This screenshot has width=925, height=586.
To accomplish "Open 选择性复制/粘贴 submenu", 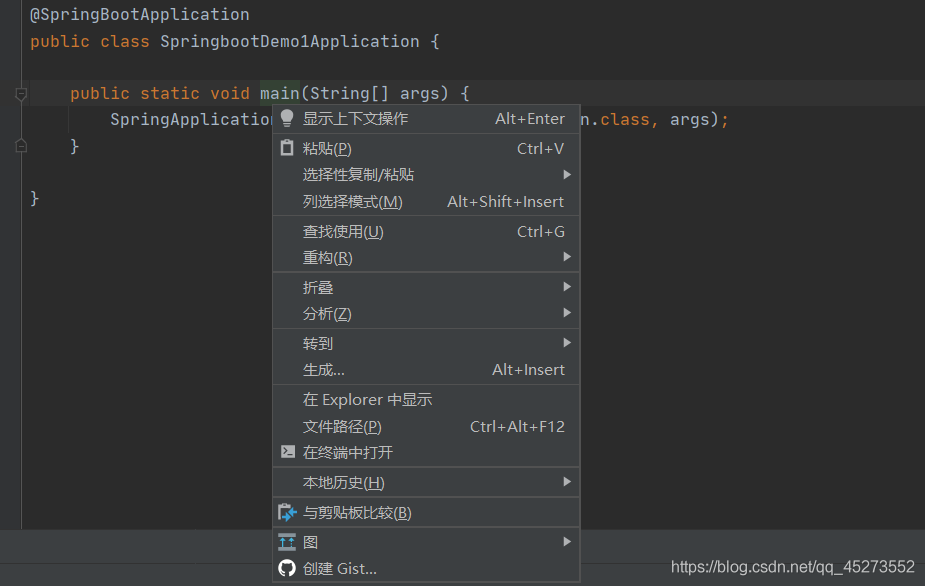I will coord(426,175).
